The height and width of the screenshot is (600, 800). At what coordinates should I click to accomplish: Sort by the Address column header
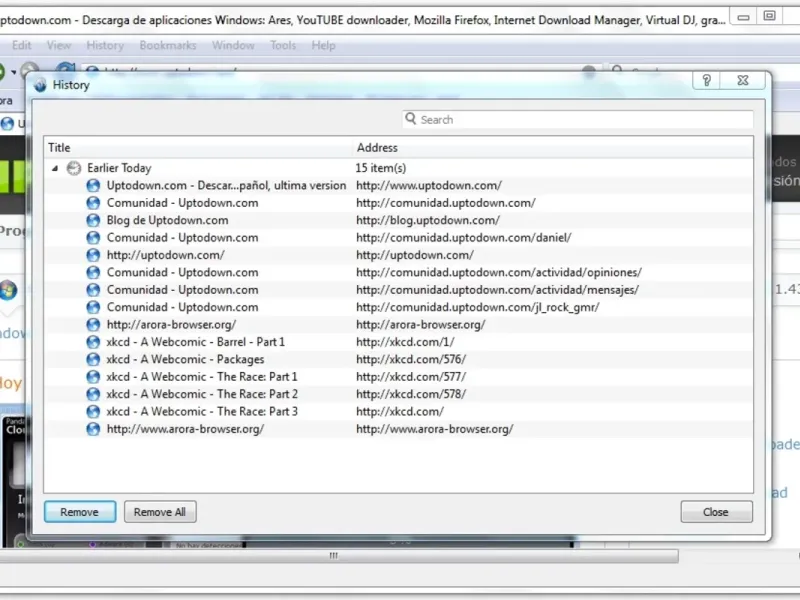click(x=553, y=147)
